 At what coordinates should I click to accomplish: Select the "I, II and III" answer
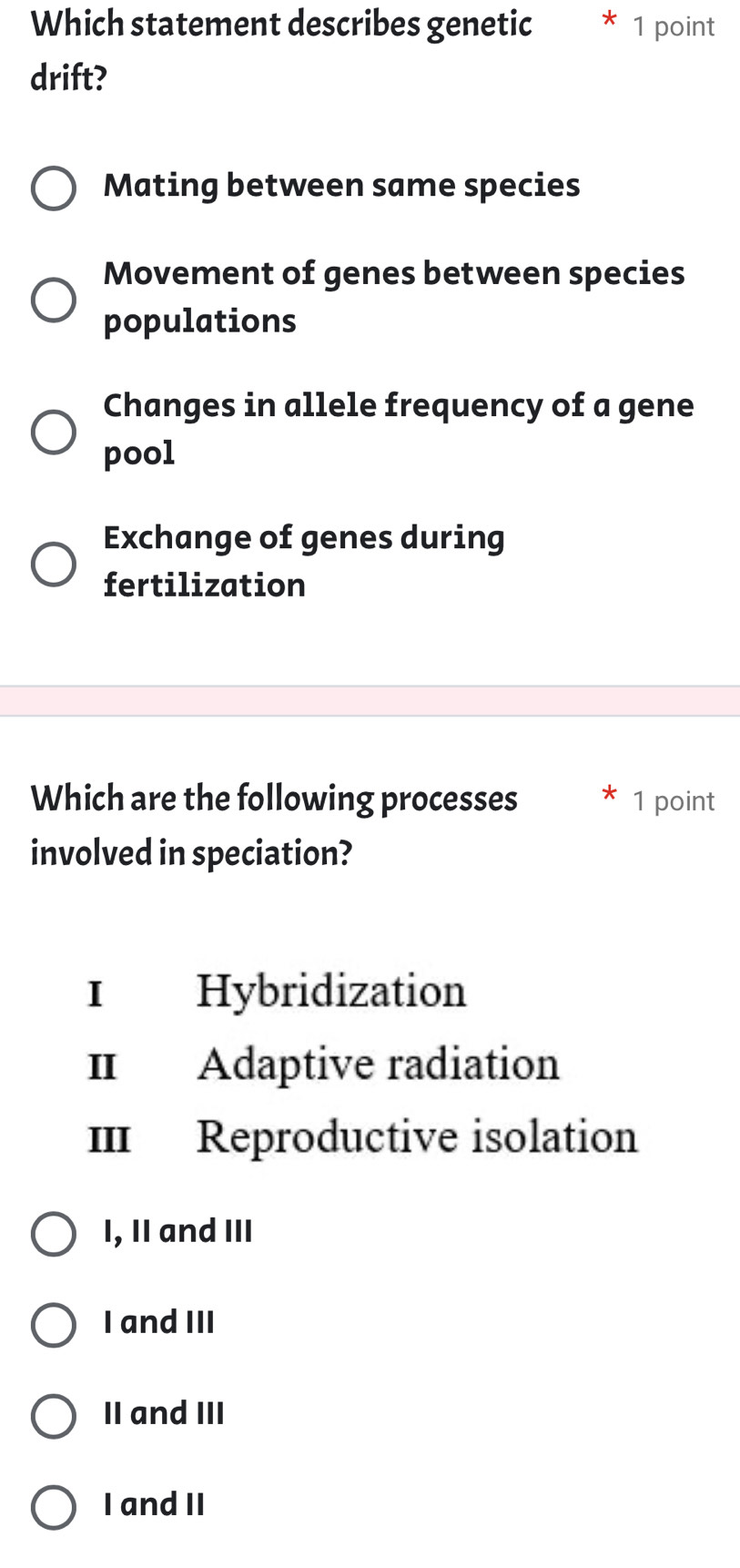pos(52,1234)
